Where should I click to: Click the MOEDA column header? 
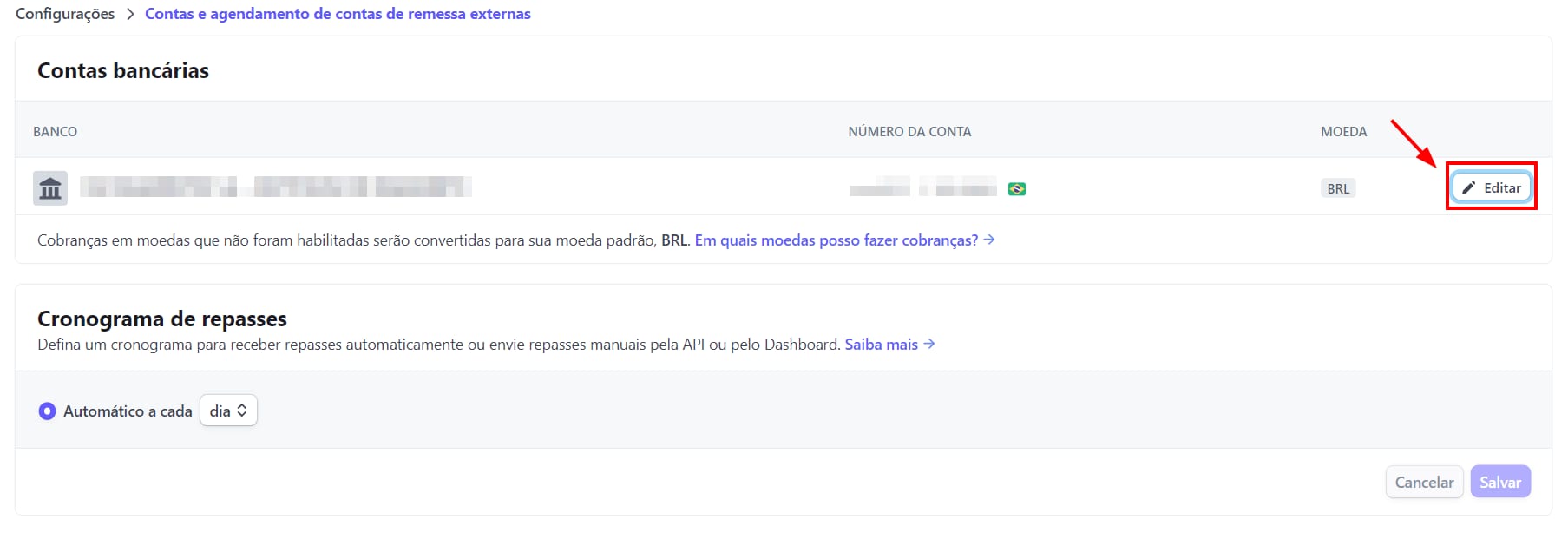[1343, 132]
